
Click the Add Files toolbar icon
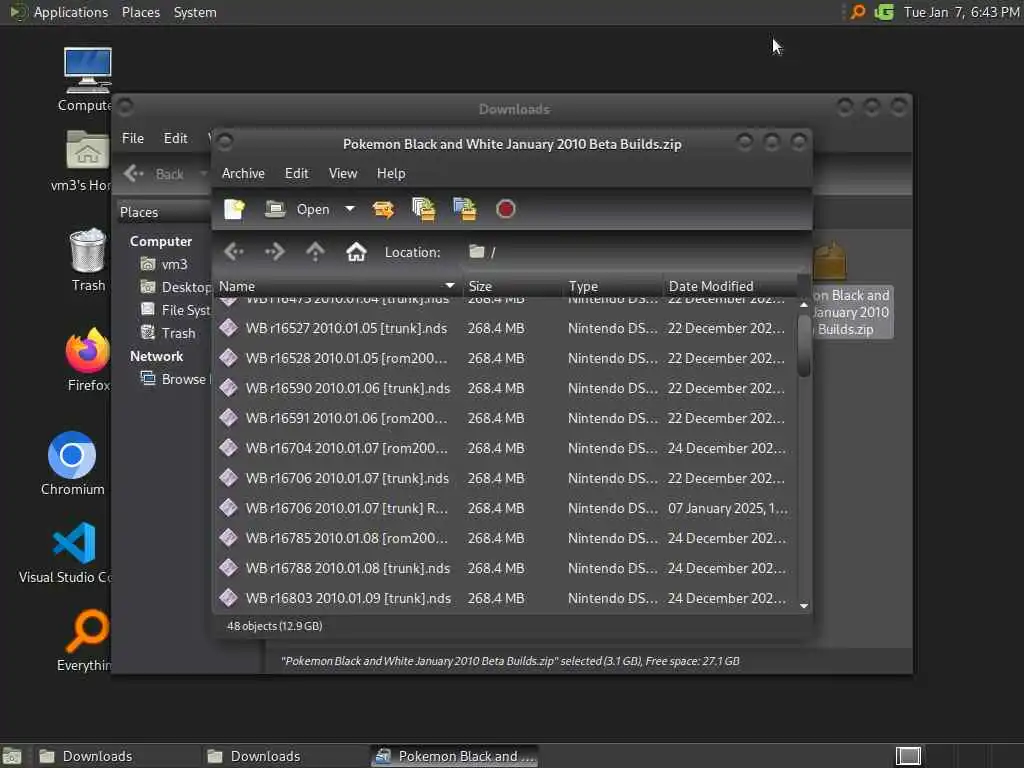click(424, 209)
